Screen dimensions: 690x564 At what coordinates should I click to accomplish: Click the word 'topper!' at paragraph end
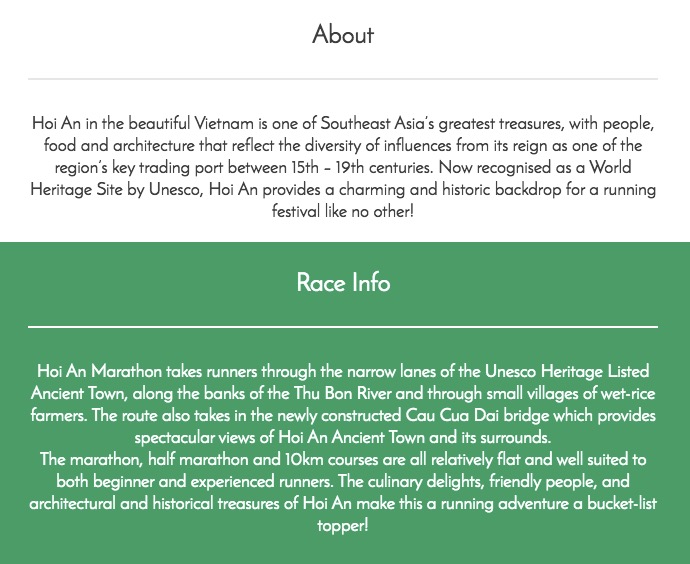pos(343,526)
